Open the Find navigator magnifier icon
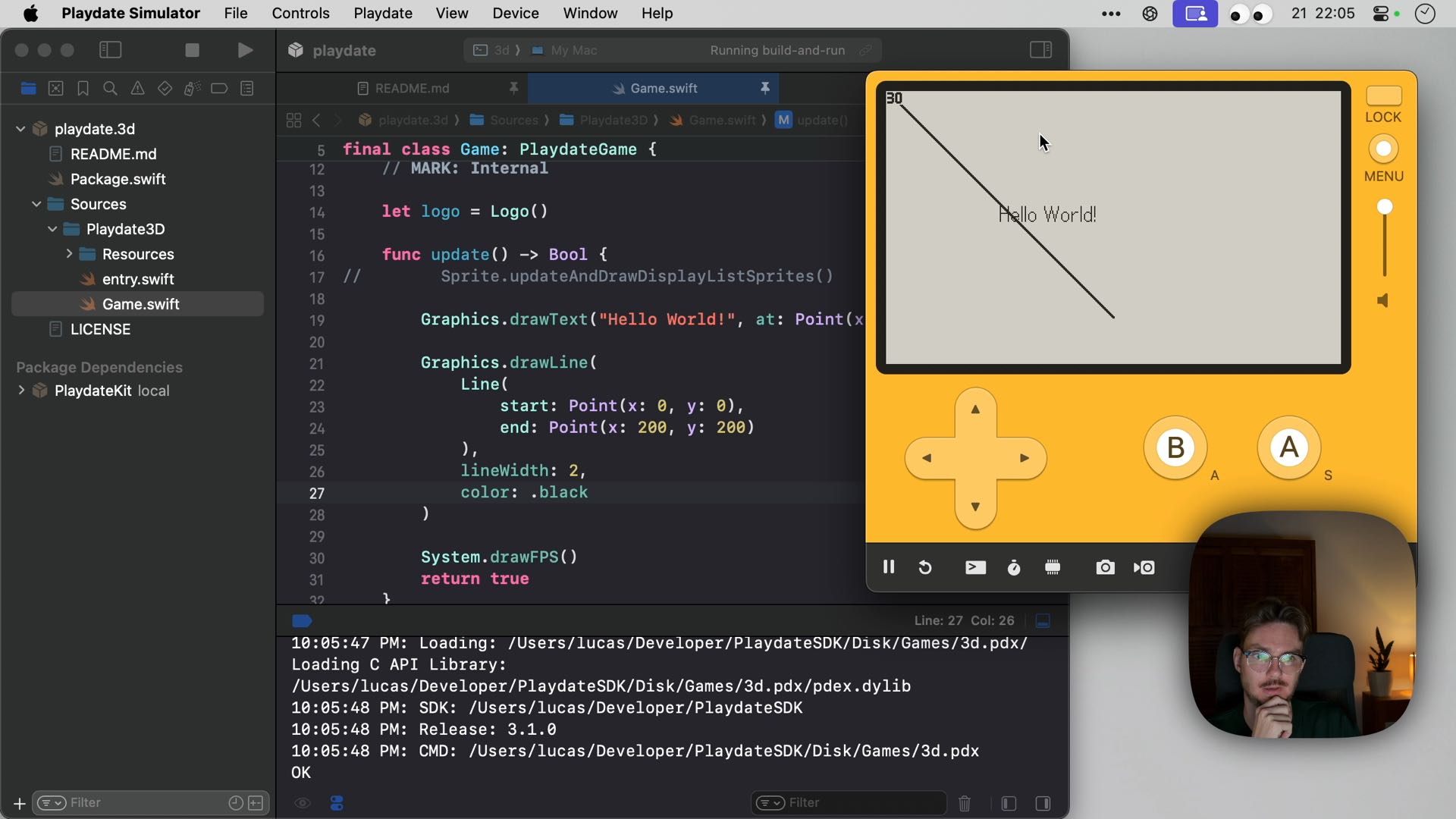The image size is (1456, 819). [x=110, y=89]
